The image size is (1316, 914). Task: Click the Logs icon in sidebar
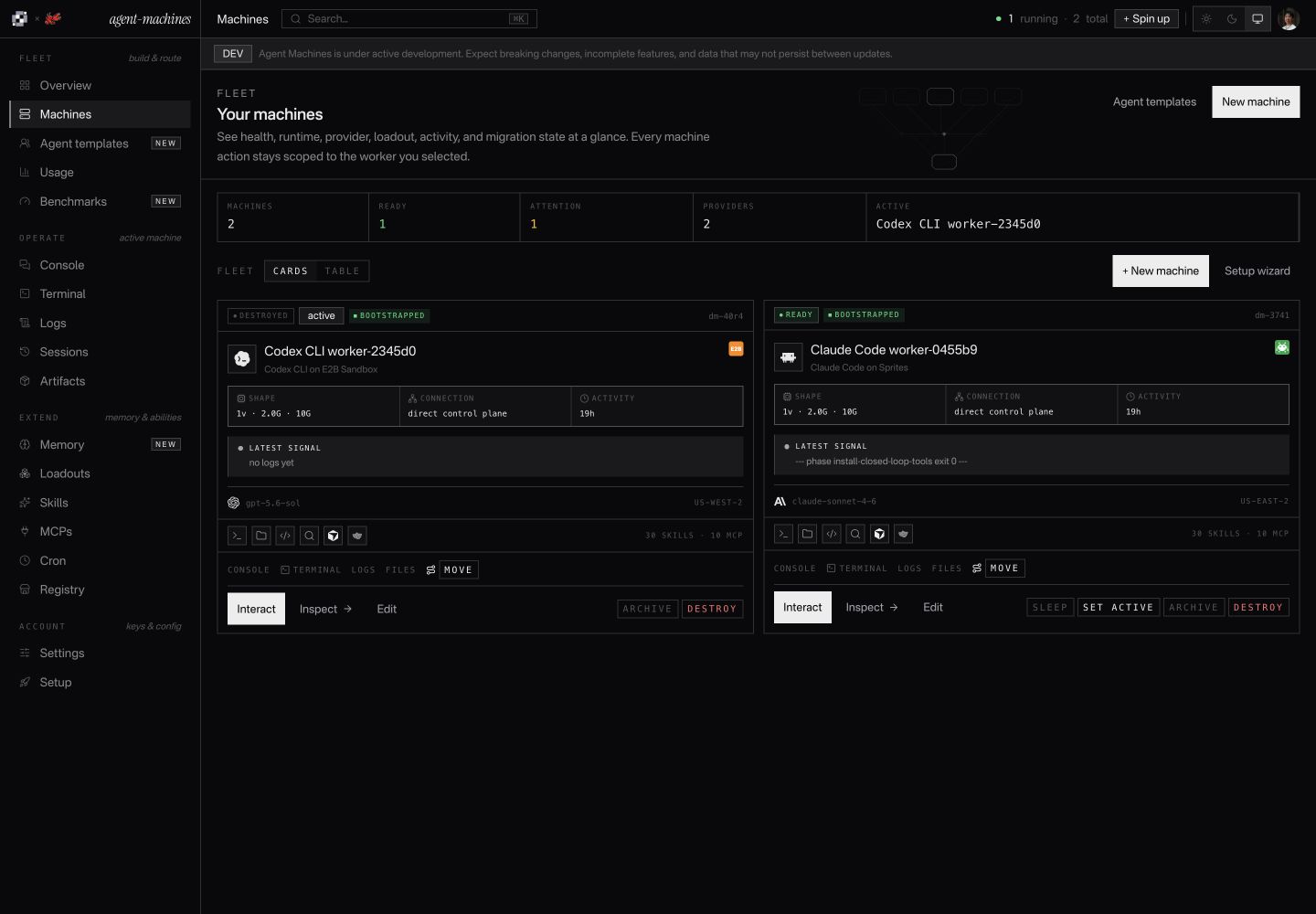click(x=25, y=323)
